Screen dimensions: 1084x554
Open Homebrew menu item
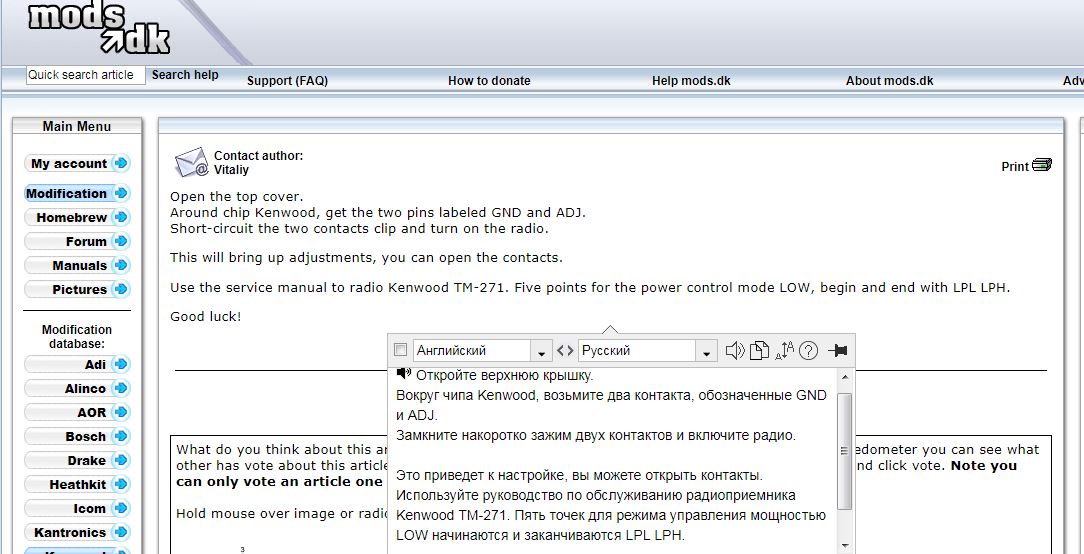click(x=77, y=217)
